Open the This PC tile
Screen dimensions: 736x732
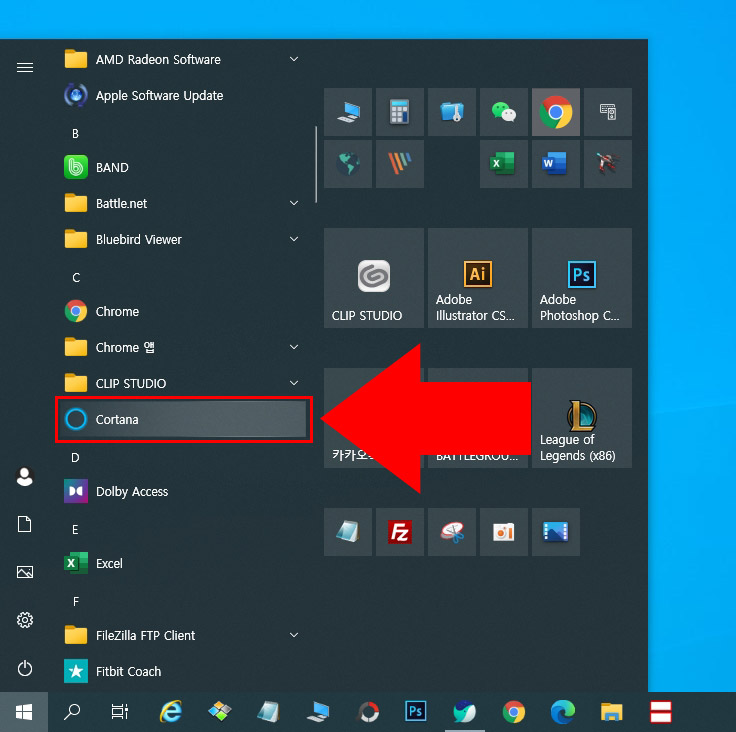tap(348, 112)
